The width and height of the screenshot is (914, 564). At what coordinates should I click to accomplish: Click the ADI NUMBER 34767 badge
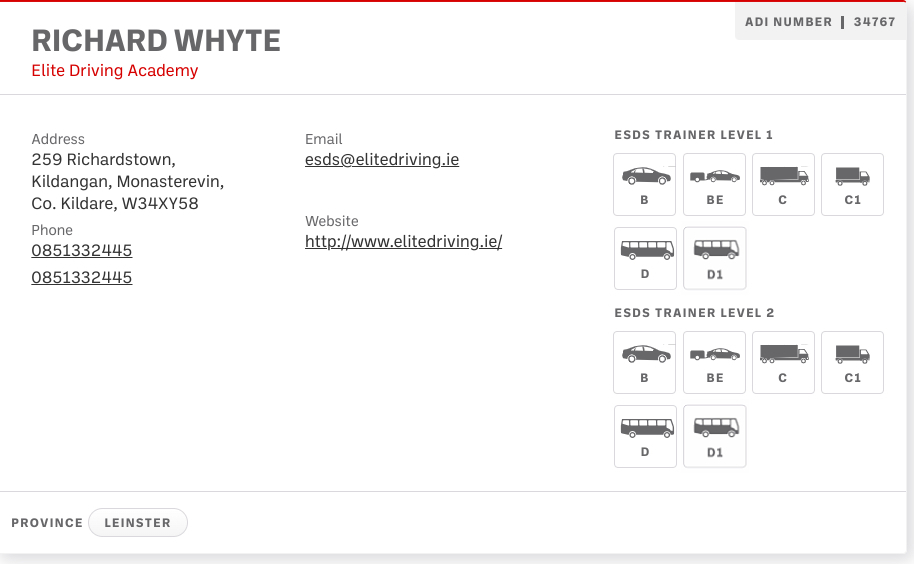coord(820,22)
